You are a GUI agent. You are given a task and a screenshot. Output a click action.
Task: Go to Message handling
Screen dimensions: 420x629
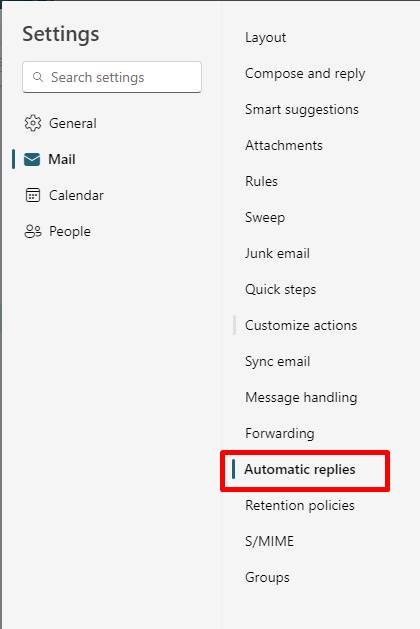[x=301, y=398]
